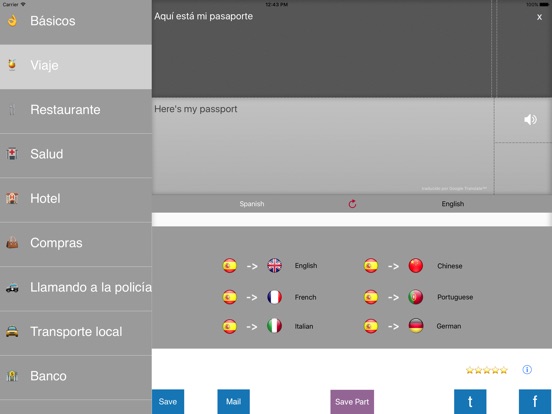Tap Spain flag in the Italian row

230,326
